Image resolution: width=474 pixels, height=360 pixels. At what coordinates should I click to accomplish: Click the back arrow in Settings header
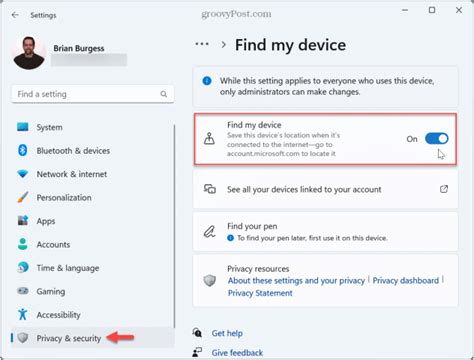[x=15, y=15]
